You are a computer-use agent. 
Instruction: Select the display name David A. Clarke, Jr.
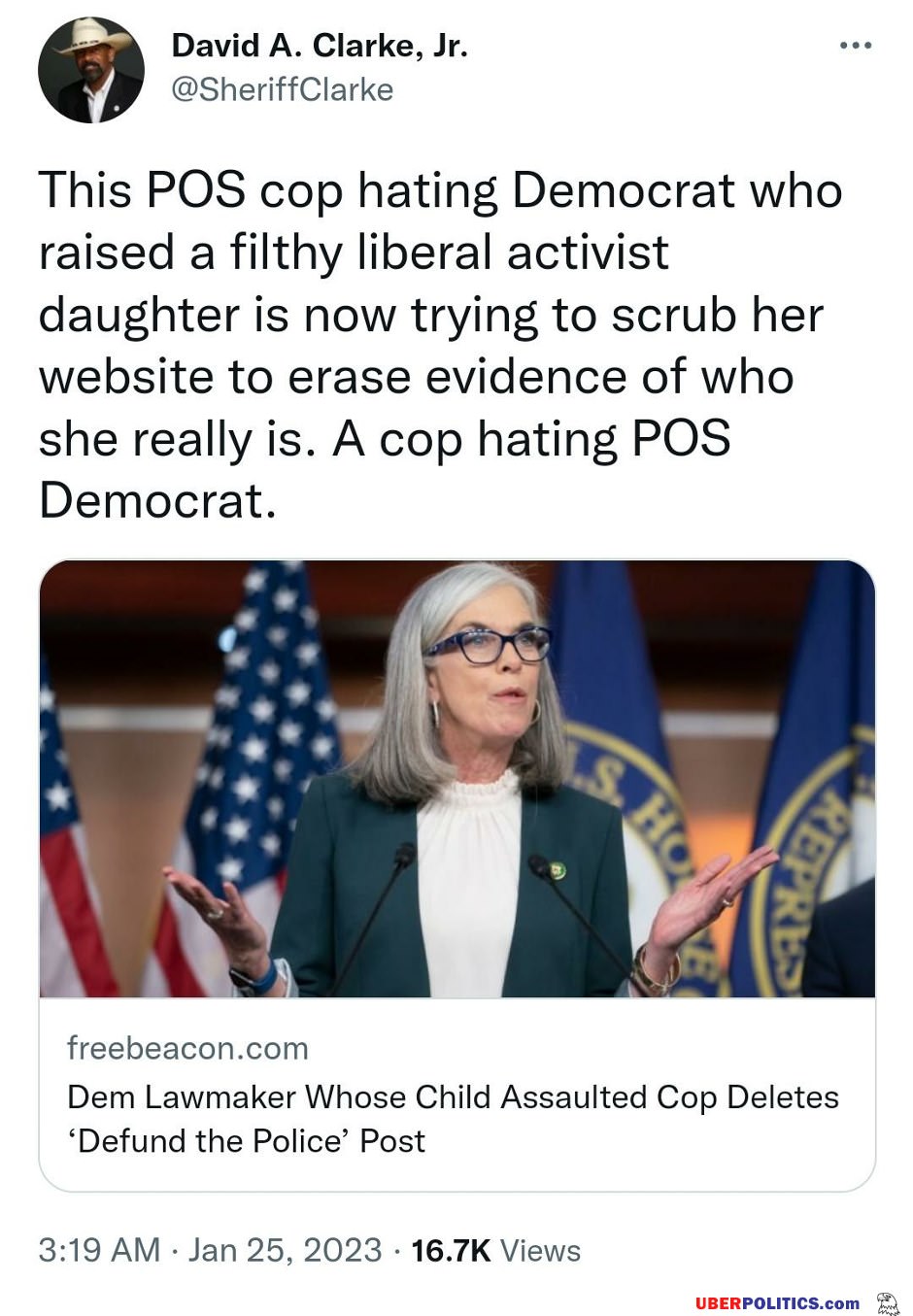[x=320, y=45]
